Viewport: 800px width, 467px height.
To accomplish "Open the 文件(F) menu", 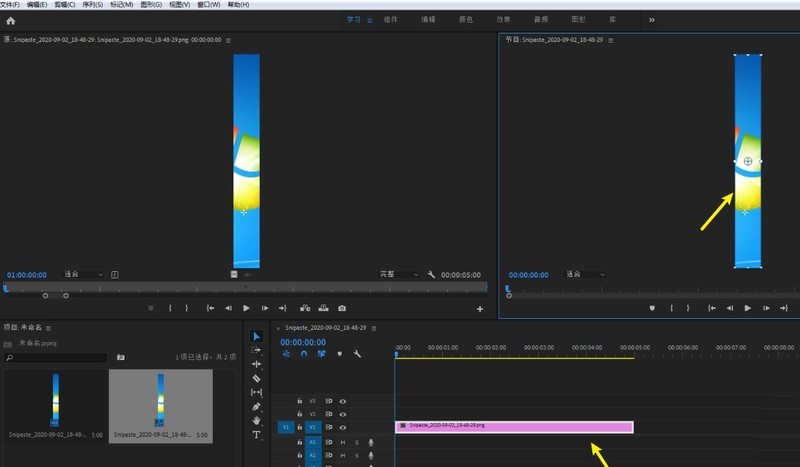I will [x=10, y=5].
